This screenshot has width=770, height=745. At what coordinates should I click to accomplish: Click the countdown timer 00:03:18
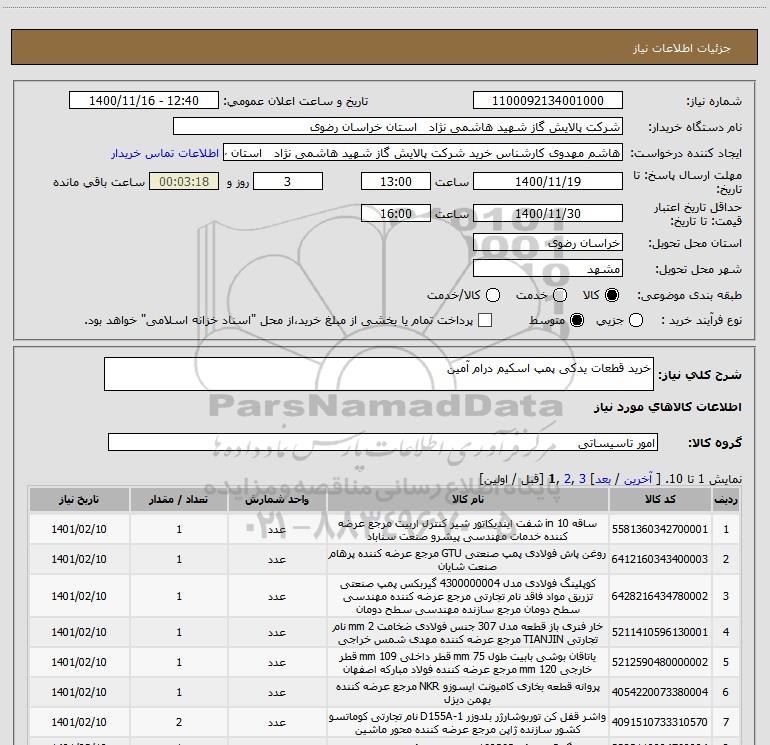184,181
